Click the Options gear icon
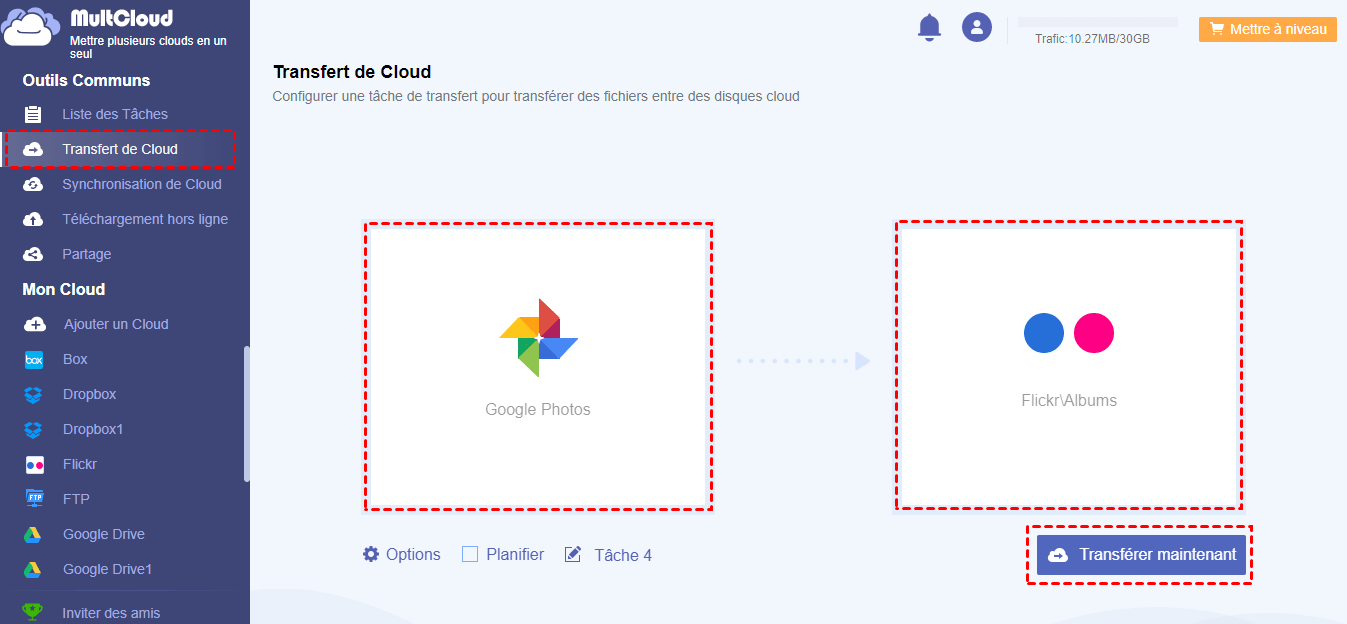The image size is (1347, 624). click(371, 554)
